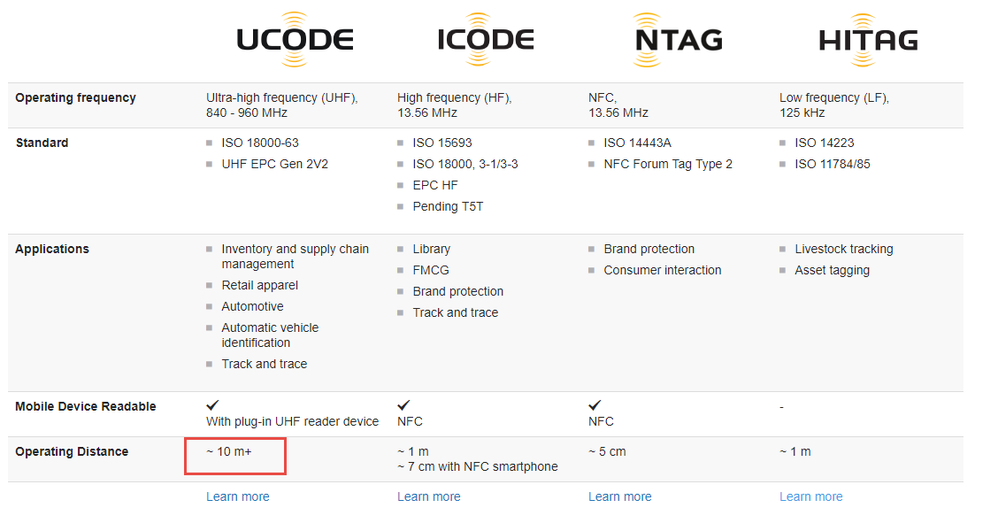998x524 pixels.
Task: Click the ICODE logo
Action: [x=486, y=39]
